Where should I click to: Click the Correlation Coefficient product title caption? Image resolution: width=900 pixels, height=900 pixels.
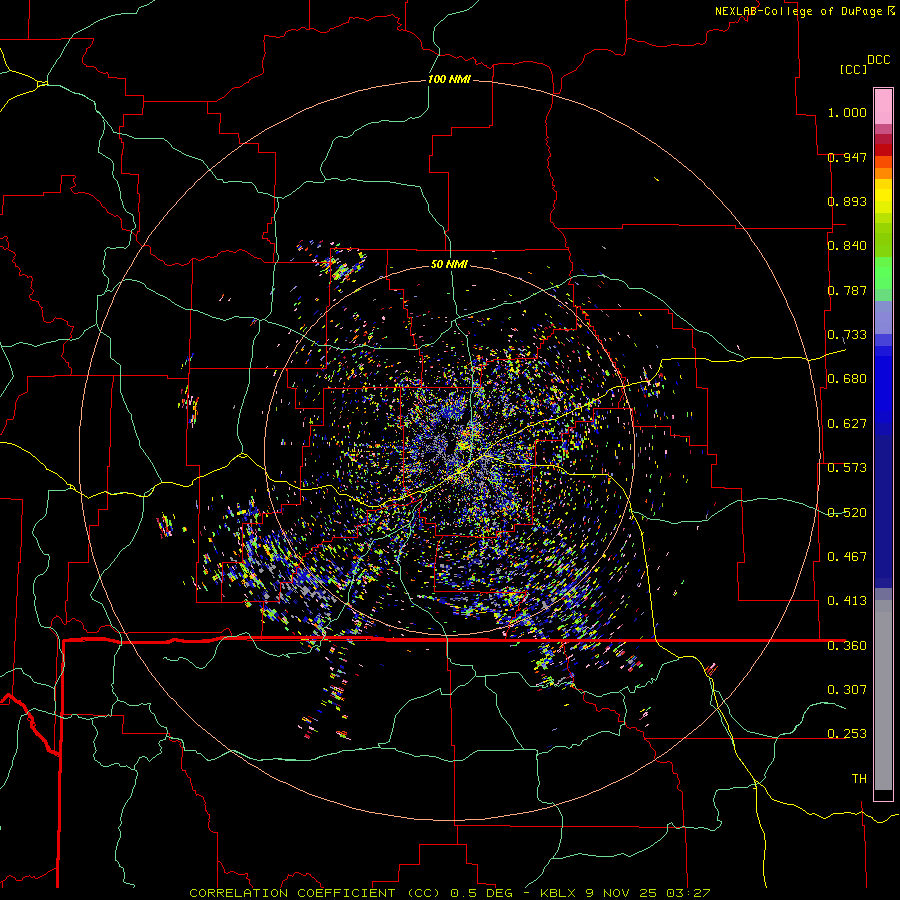[449, 893]
